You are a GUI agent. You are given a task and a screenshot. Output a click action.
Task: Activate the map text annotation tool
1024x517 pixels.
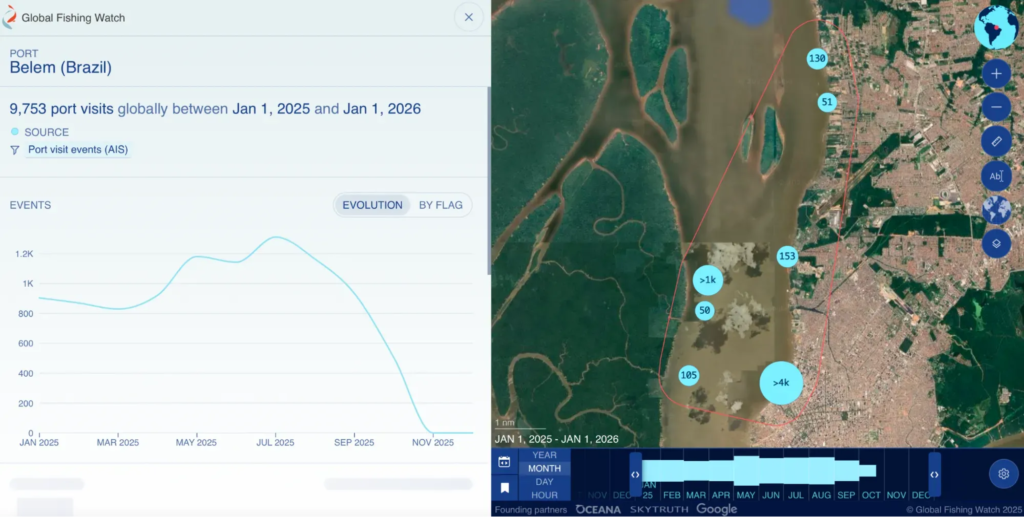(x=996, y=176)
